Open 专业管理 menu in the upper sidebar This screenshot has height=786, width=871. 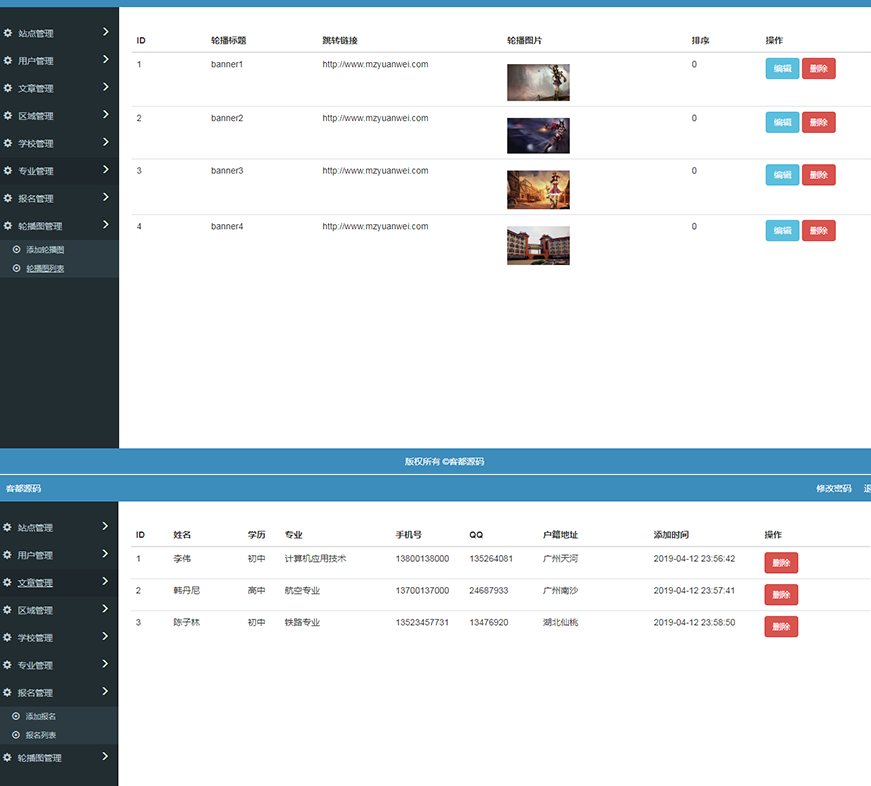pyautogui.click(x=36, y=171)
